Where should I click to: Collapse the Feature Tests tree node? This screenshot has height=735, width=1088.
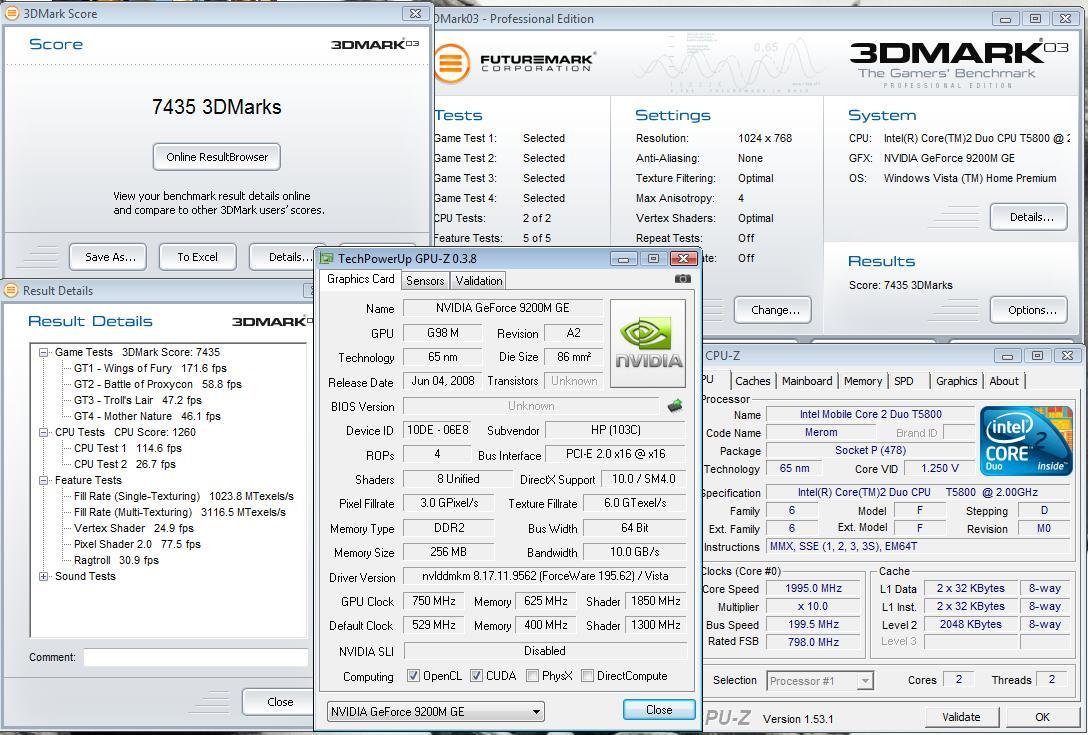(x=44, y=480)
